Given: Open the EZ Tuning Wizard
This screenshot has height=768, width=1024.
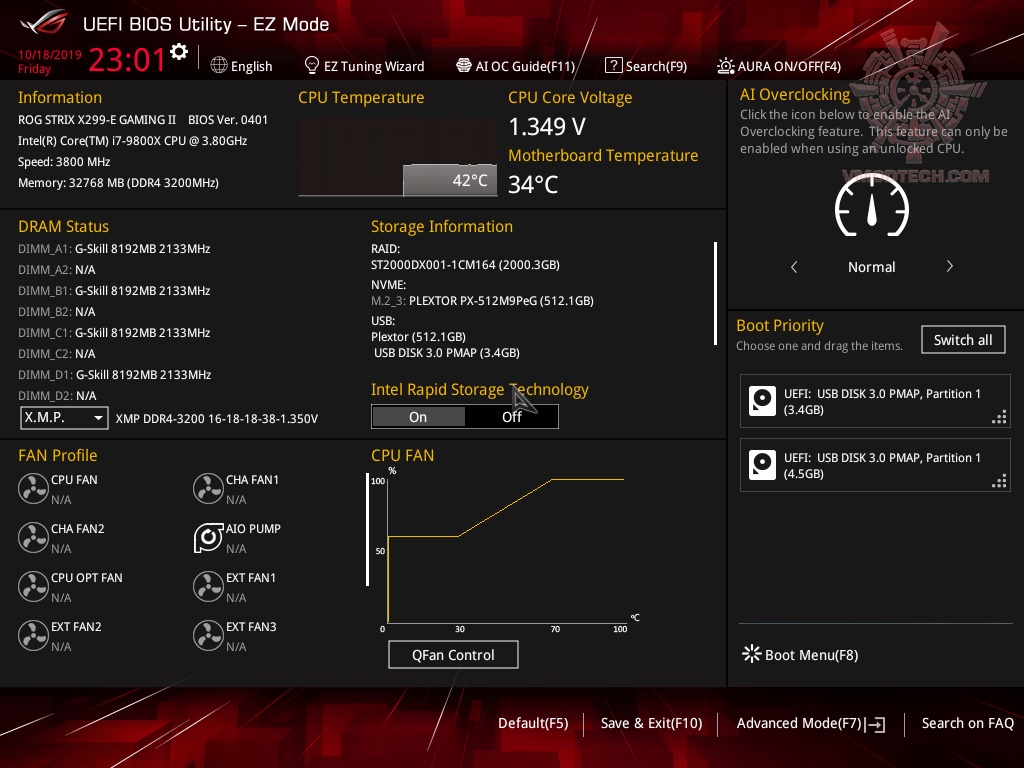Looking at the screenshot, I should 364,65.
